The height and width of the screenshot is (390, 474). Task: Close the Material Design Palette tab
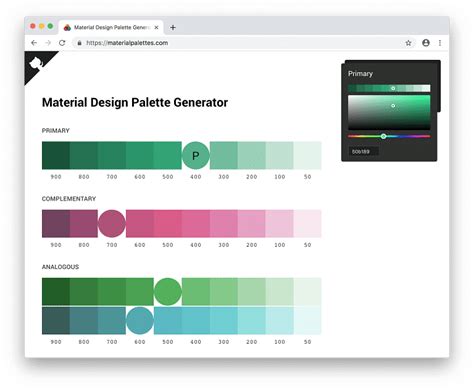[156, 28]
